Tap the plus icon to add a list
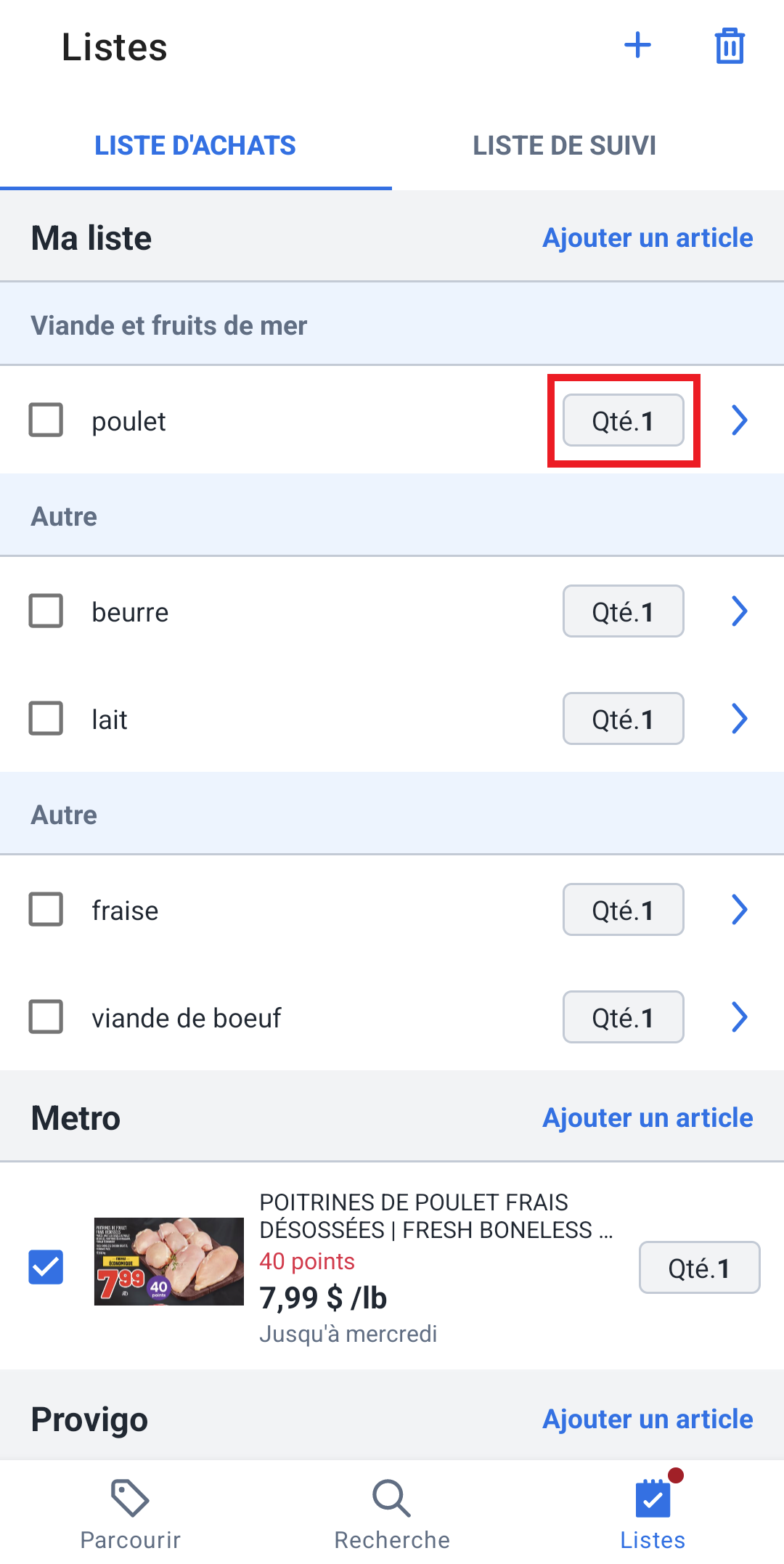784x1564 pixels. click(x=637, y=45)
